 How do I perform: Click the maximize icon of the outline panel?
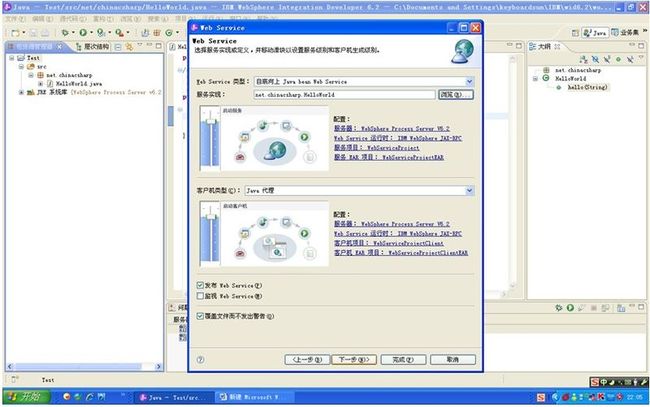tap(641, 46)
